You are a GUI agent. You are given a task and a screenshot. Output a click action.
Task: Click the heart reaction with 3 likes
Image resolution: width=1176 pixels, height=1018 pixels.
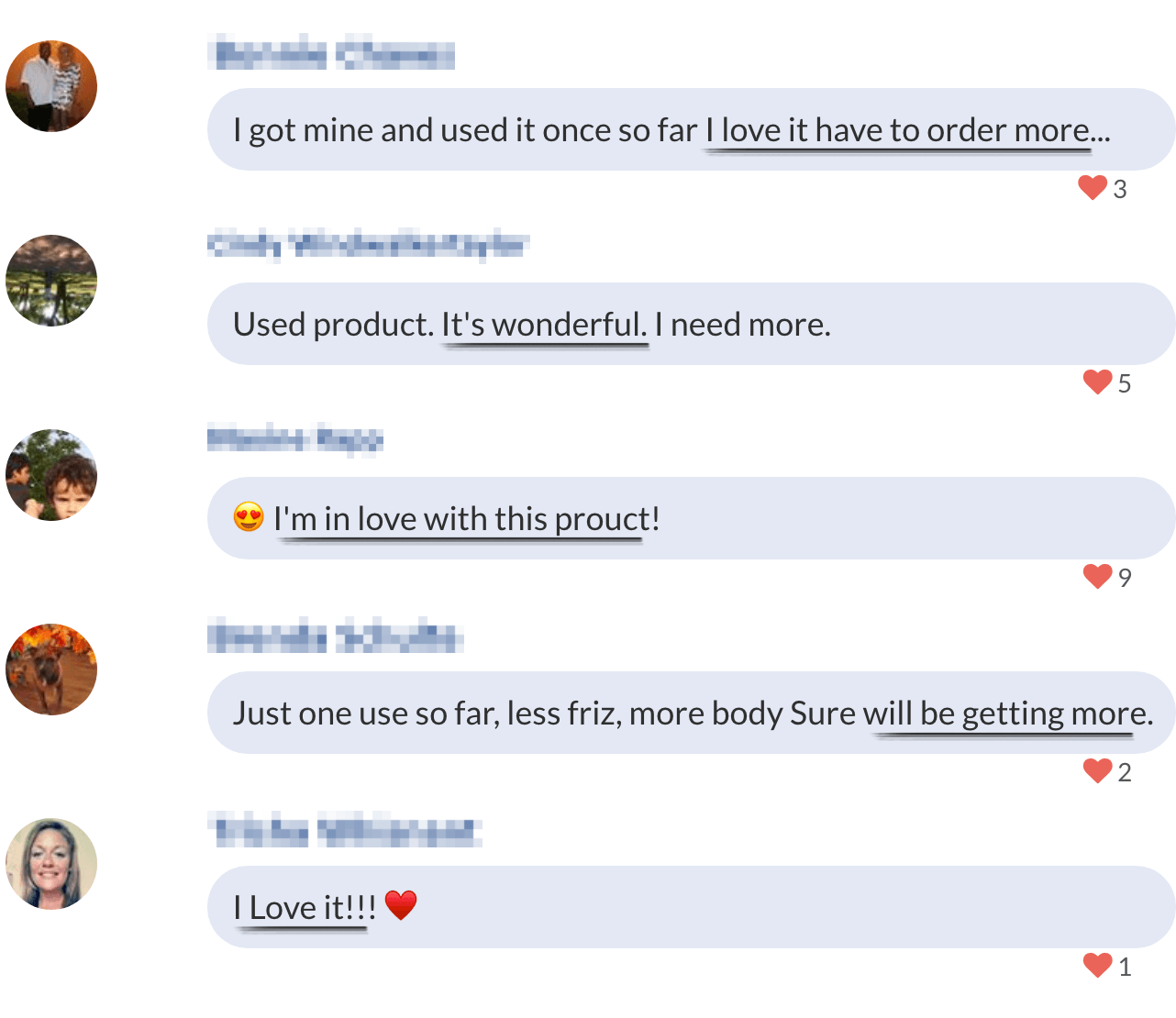1093,188
